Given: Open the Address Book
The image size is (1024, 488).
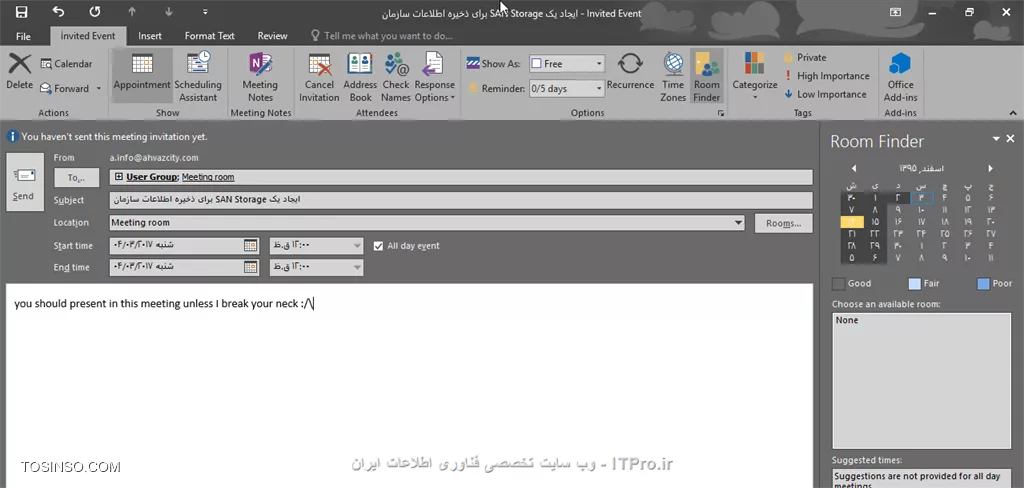Looking at the screenshot, I should coord(360,76).
